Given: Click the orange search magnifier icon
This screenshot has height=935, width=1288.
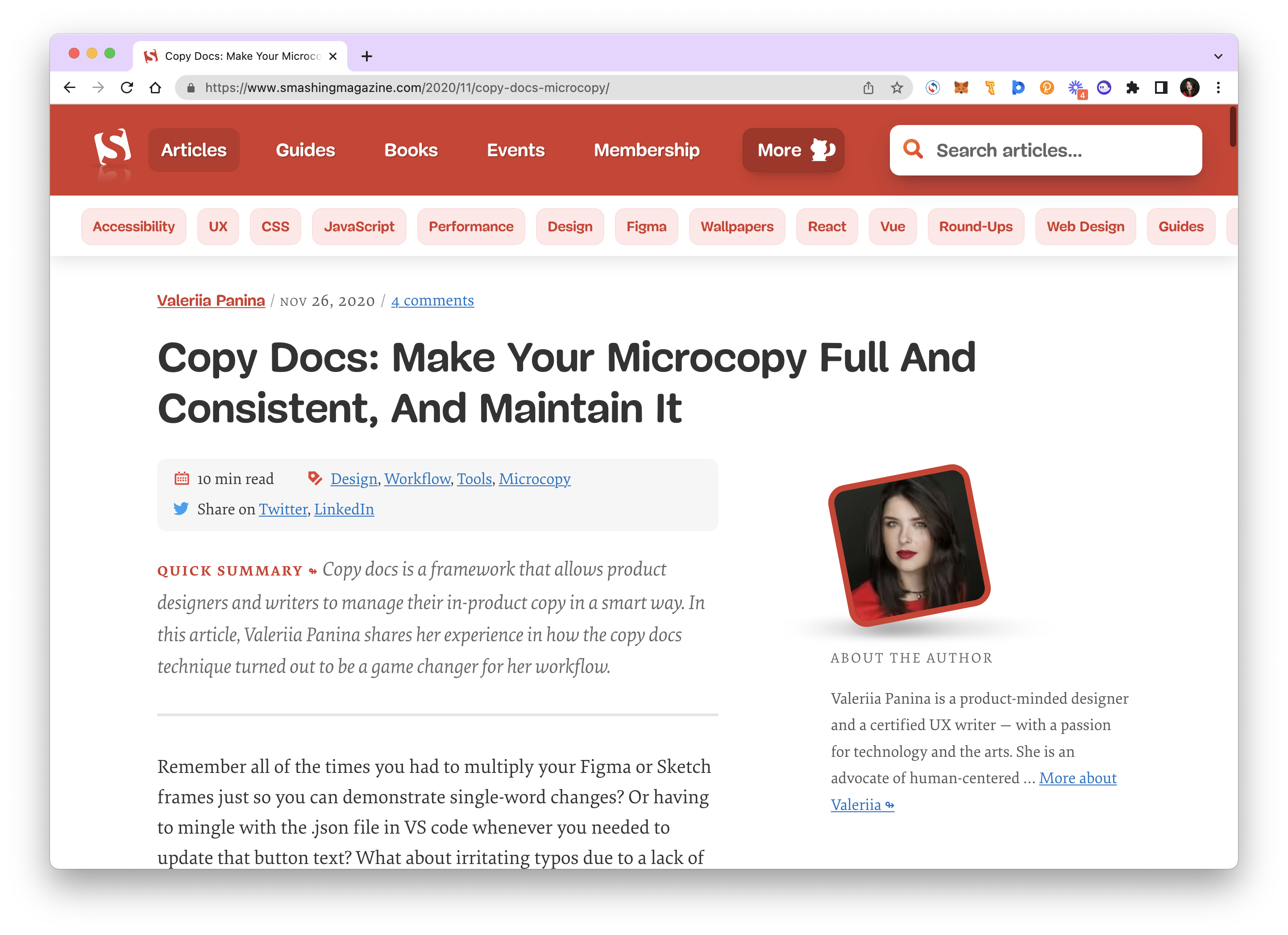Looking at the screenshot, I should [913, 150].
